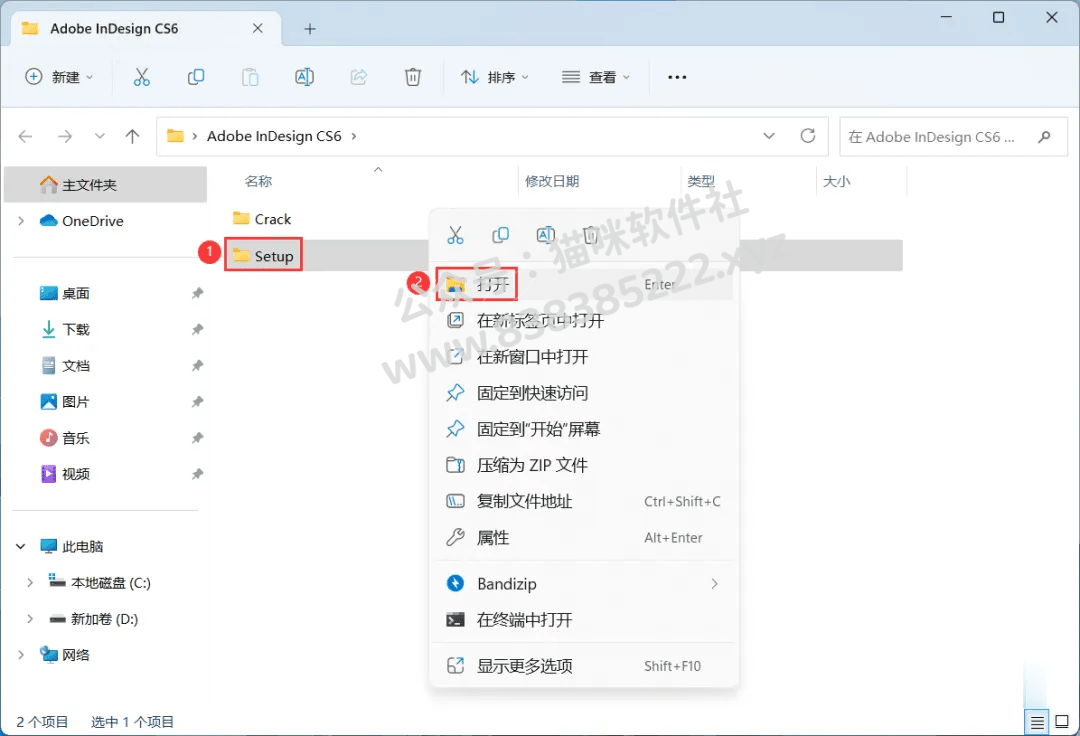This screenshot has height=736, width=1080.
Task: Open the See more ellipsis menu
Action: [x=677, y=77]
